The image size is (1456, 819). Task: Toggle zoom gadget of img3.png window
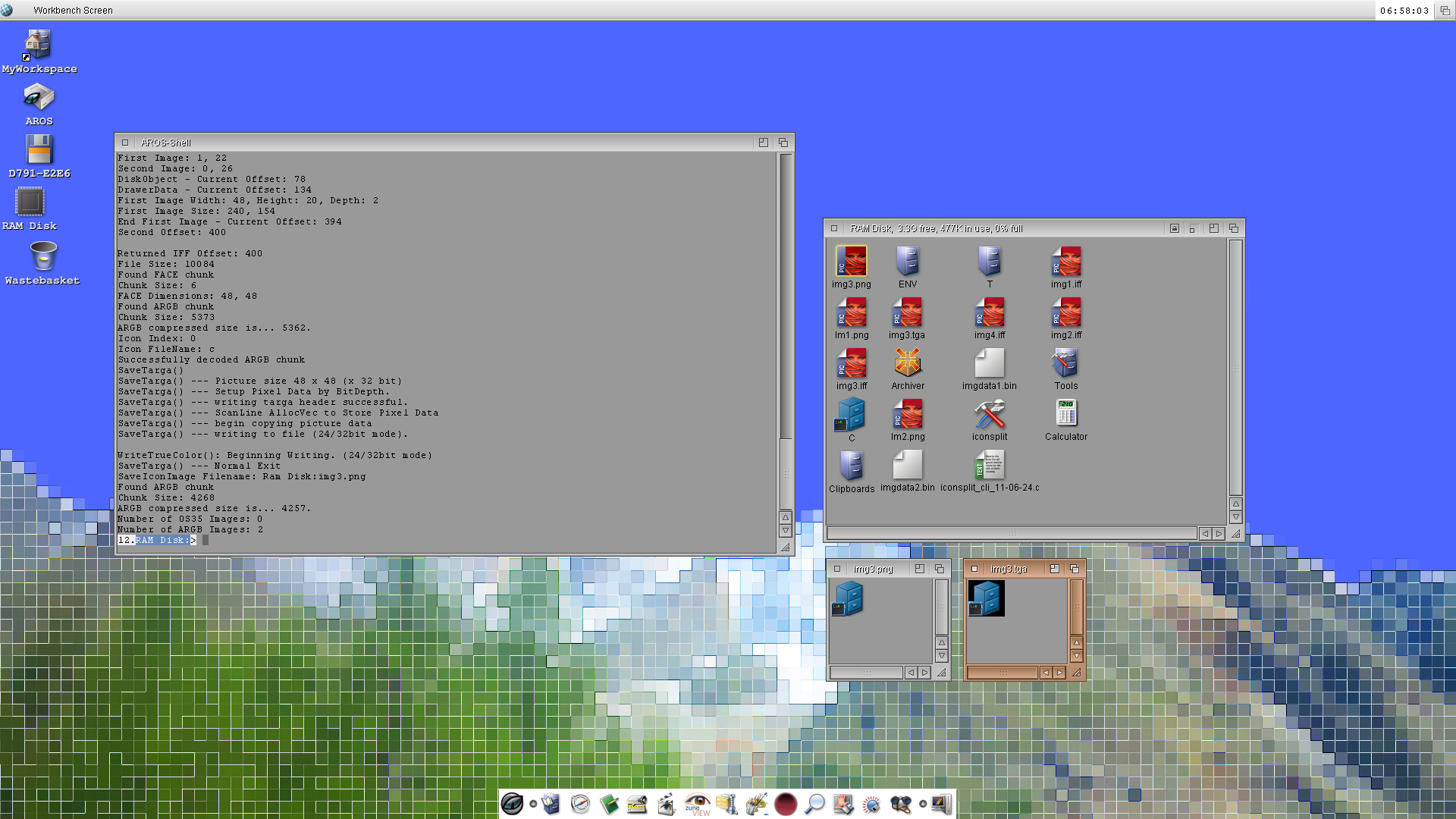tap(919, 569)
